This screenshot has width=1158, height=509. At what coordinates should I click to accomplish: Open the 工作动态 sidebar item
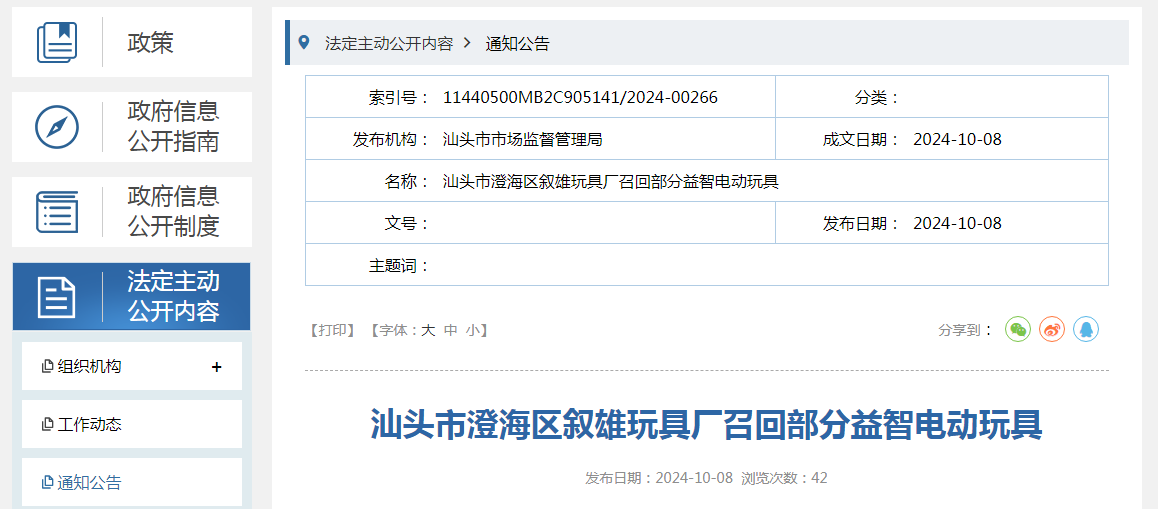click(x=89, y=425)
